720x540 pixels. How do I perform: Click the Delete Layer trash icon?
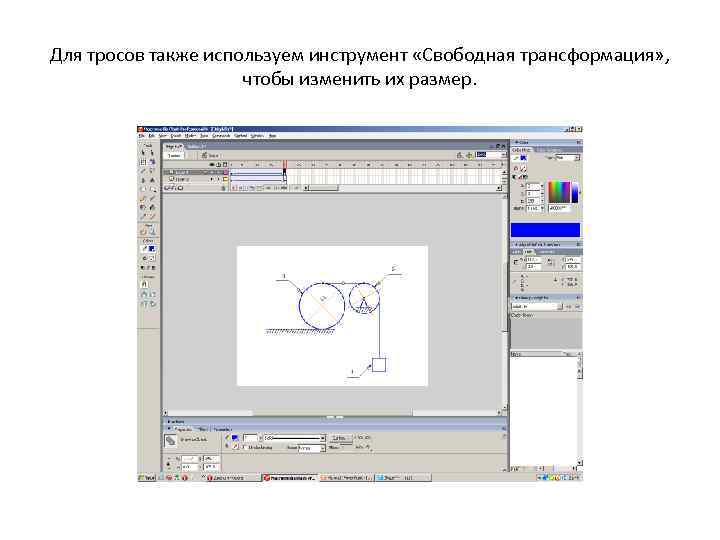(224, 188)
